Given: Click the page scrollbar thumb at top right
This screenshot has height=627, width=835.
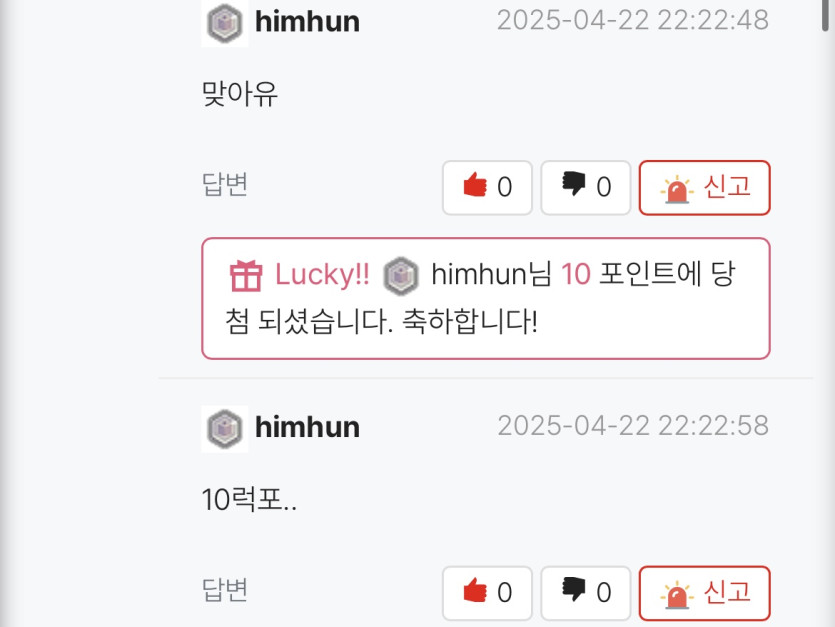Looking at the screenshot, I should (828, 15).
